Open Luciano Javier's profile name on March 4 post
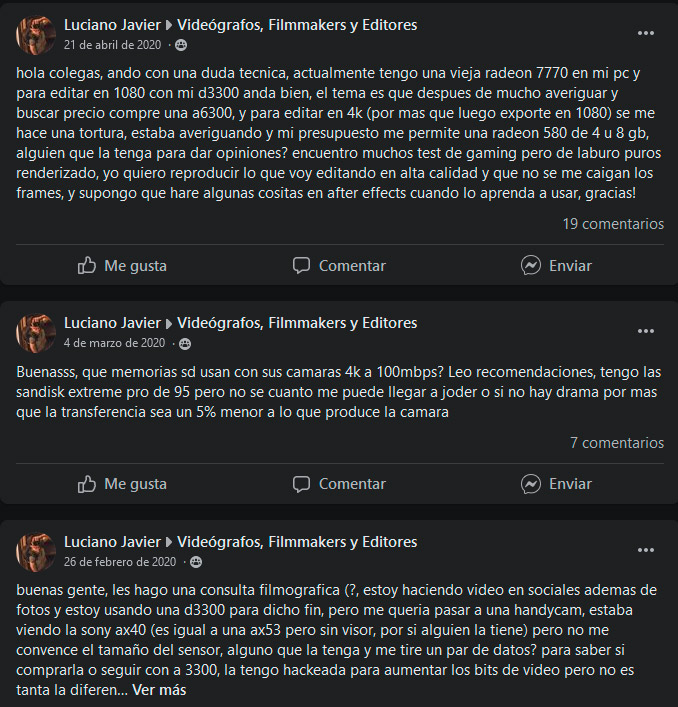Viewport: 678px width, 707px height. tap(112, 323)
